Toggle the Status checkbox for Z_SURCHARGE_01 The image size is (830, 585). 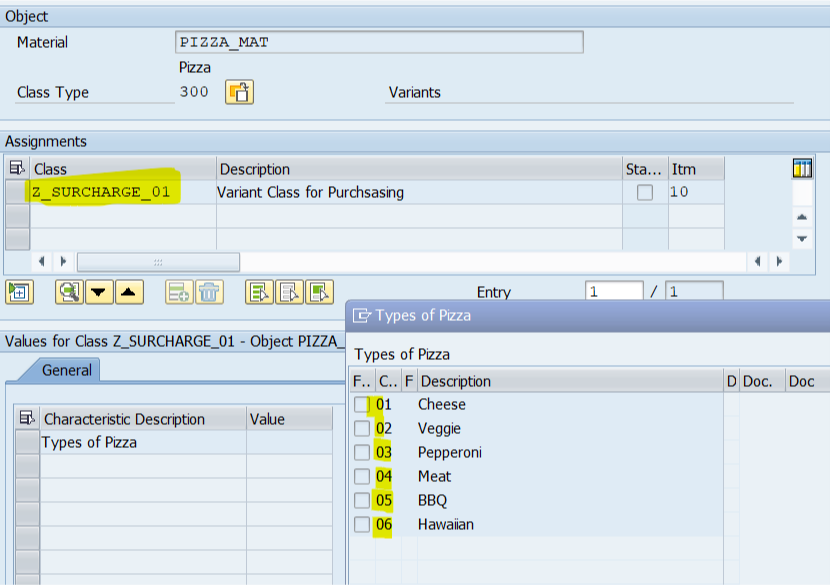point(645,192)
